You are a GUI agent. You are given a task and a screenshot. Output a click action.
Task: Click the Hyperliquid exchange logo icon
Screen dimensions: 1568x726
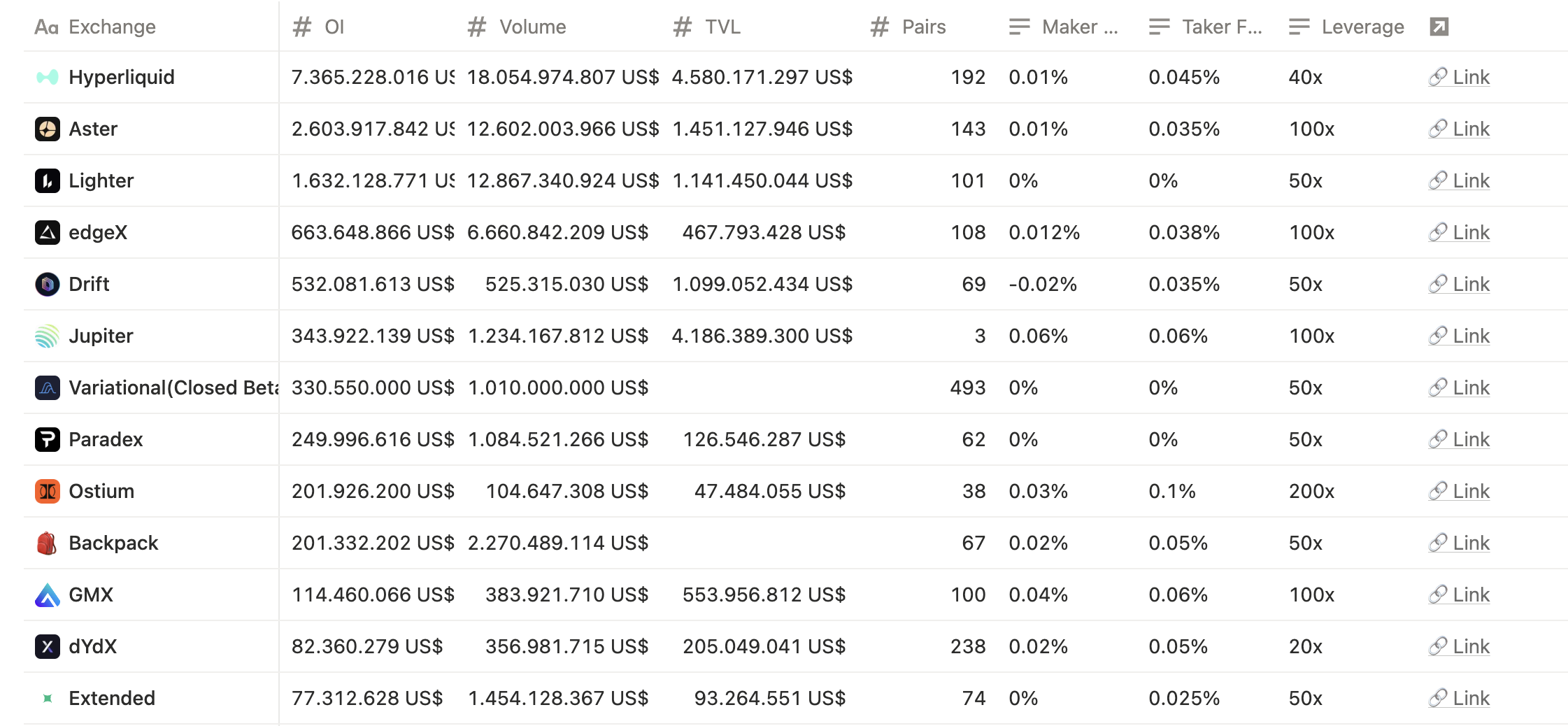point(47,77)
